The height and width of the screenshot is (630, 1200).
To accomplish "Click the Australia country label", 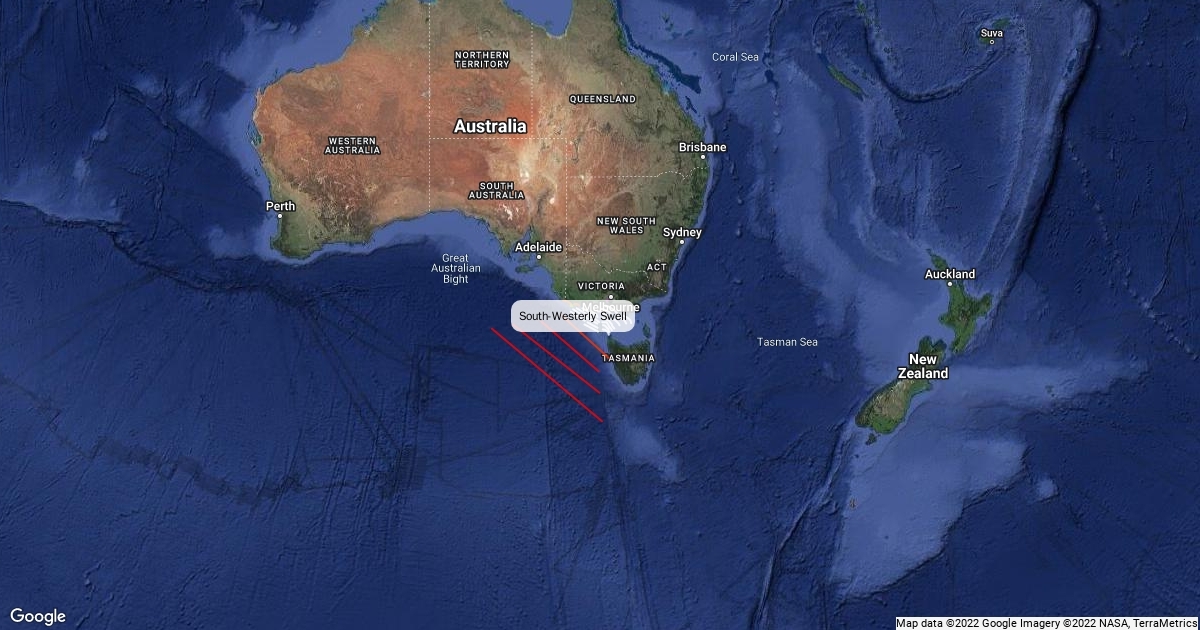I will click(490, 127).
